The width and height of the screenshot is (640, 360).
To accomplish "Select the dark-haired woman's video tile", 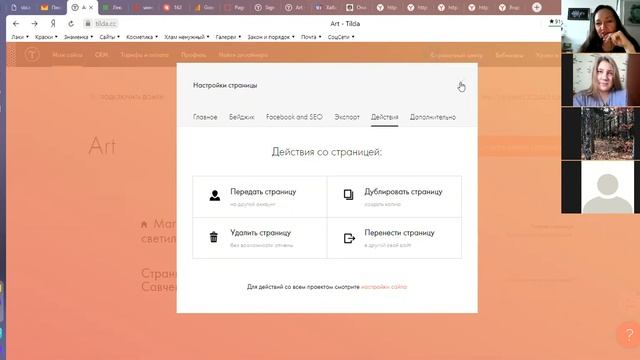I will [x=601, y=27].
